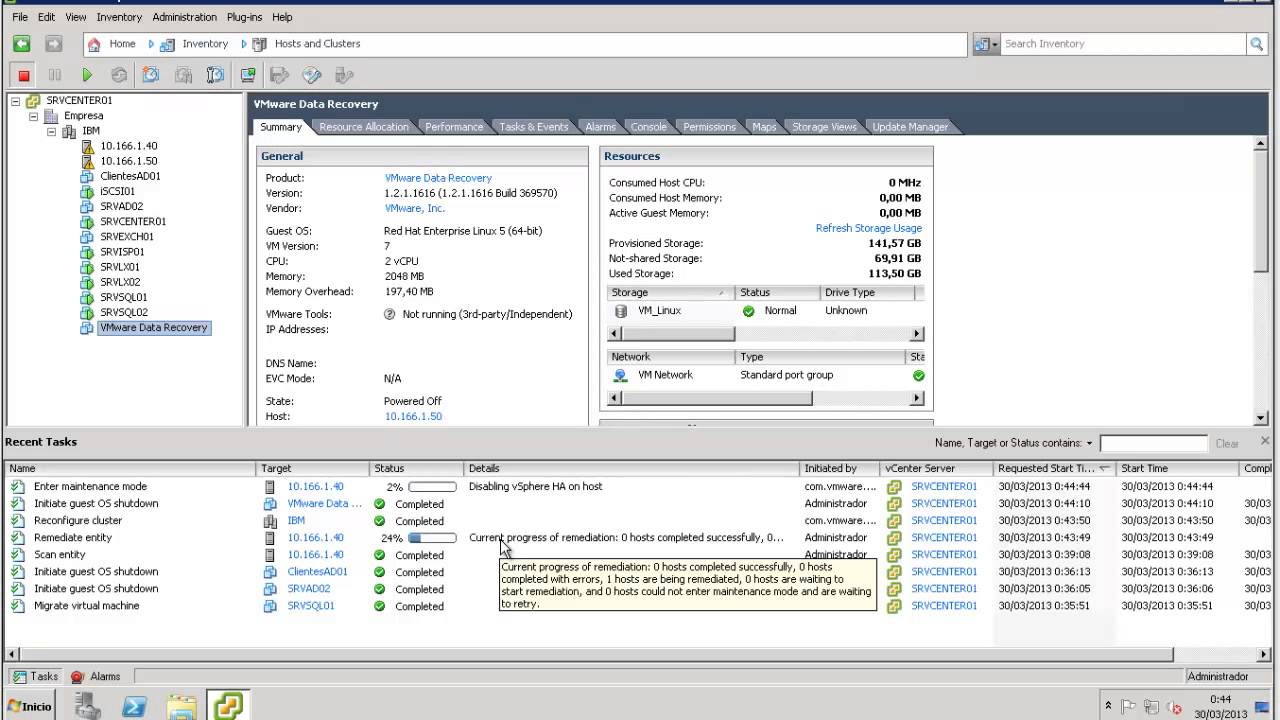Click the VMware Data Recovery product link

point(438,178)
